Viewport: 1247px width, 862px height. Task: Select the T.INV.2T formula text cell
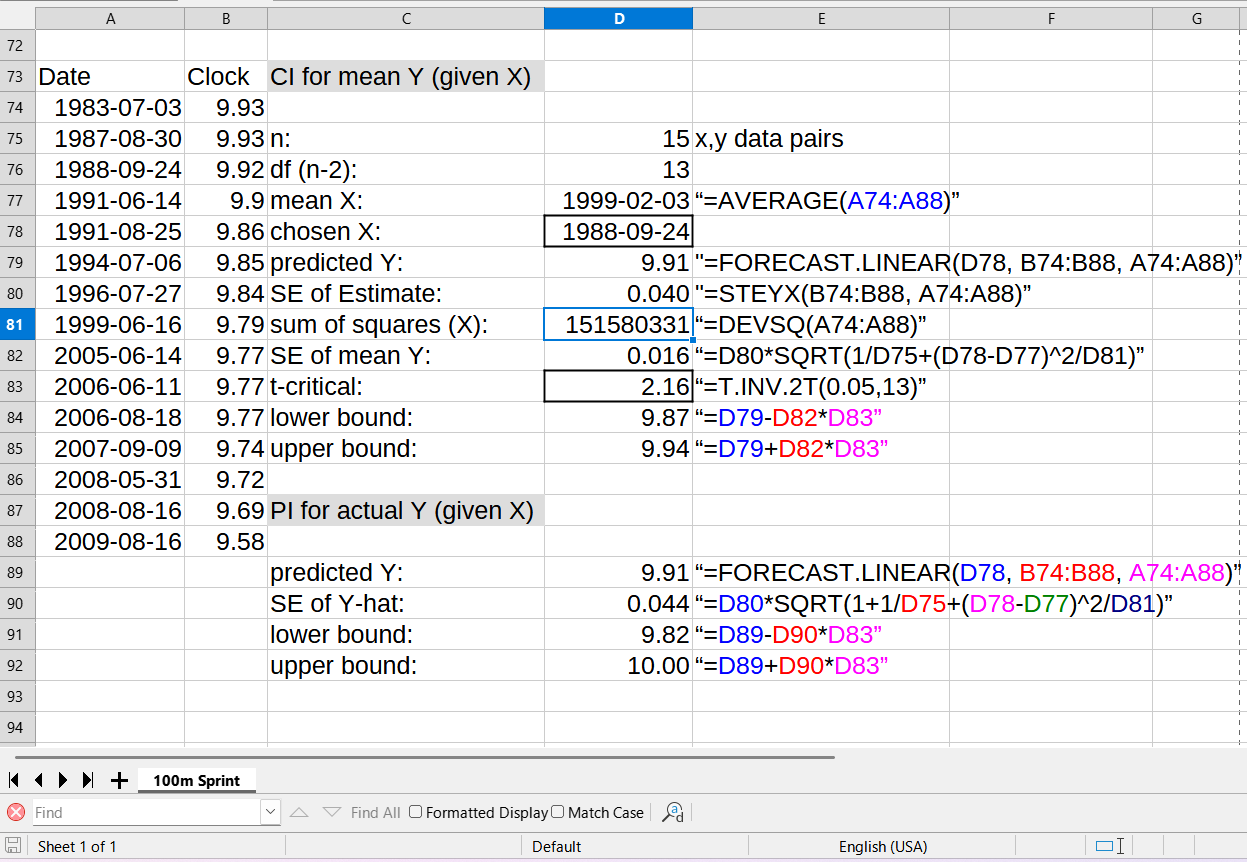point(821,386)
